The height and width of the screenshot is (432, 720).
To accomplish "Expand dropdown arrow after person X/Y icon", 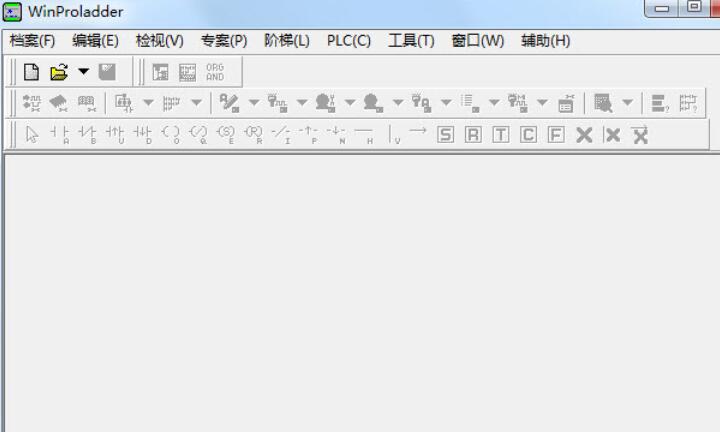I will 350,102.
